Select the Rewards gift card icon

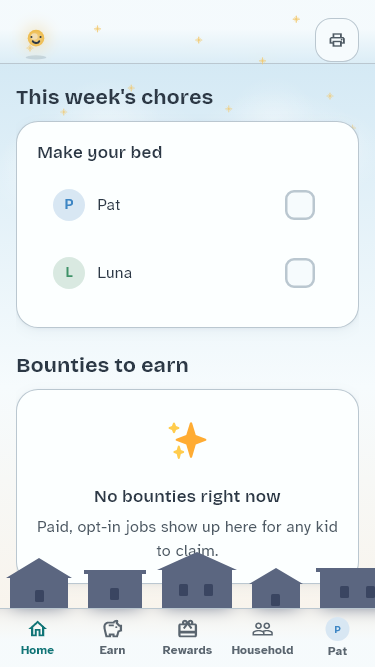[x=188, y=629]
